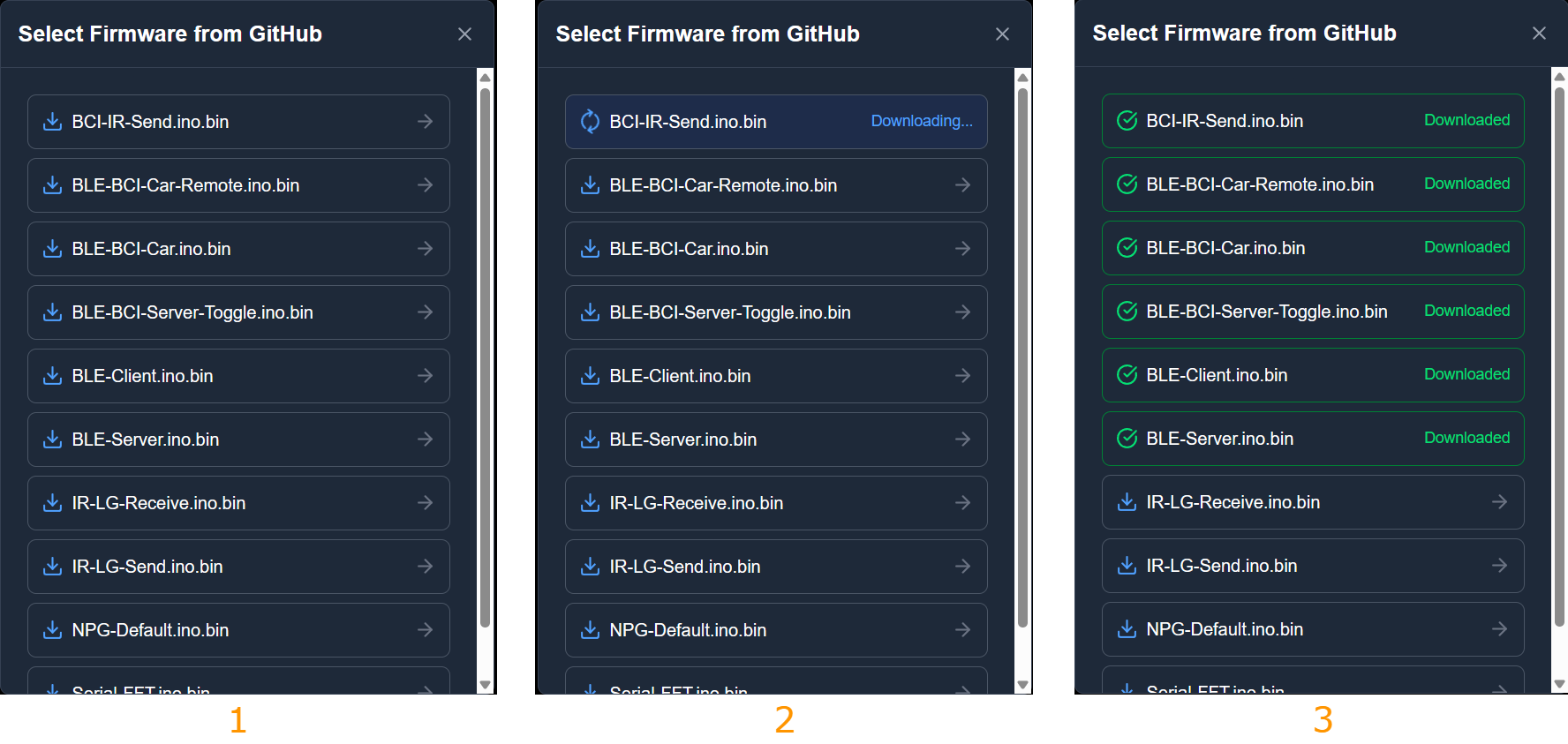This screenshot has width=1568, height=744.
Task: Click "Downloaded" label on BLE-BCI-Server-Toggle.ino.bin row
Action: (x=1466, y=311)
